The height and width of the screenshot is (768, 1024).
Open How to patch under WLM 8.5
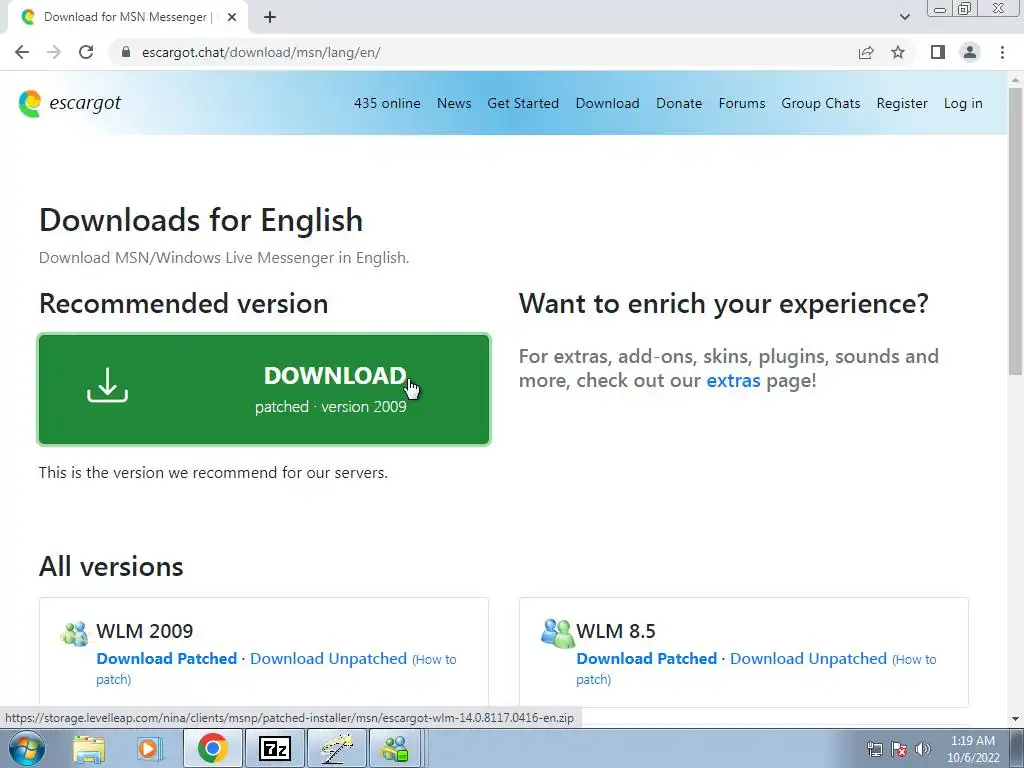click(x=756, y=669)
